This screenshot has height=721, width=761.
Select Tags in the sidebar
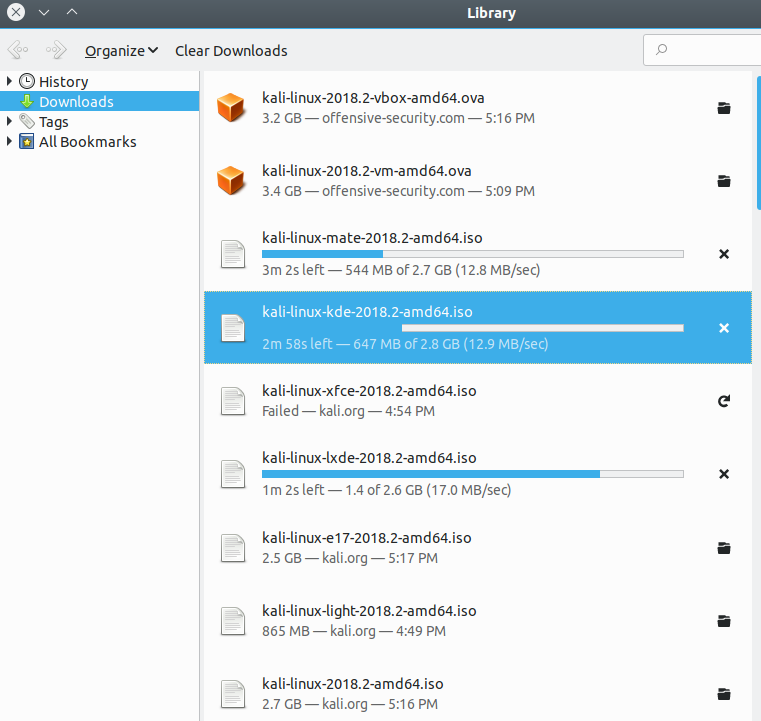coord(53,122)
